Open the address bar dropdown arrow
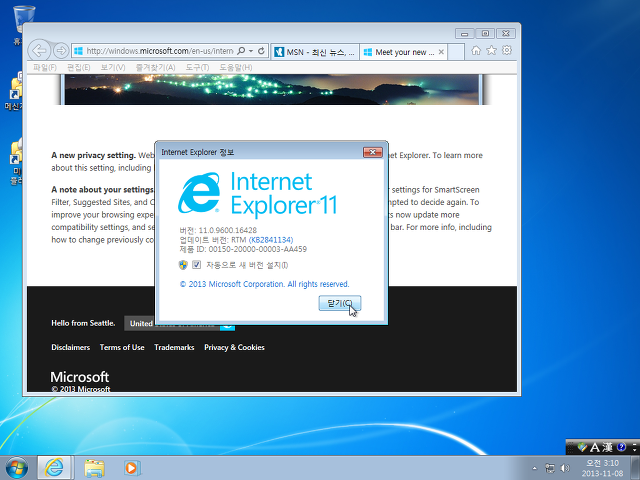The width and height of the screenshot is (640, 480). (x=251, y=51)
